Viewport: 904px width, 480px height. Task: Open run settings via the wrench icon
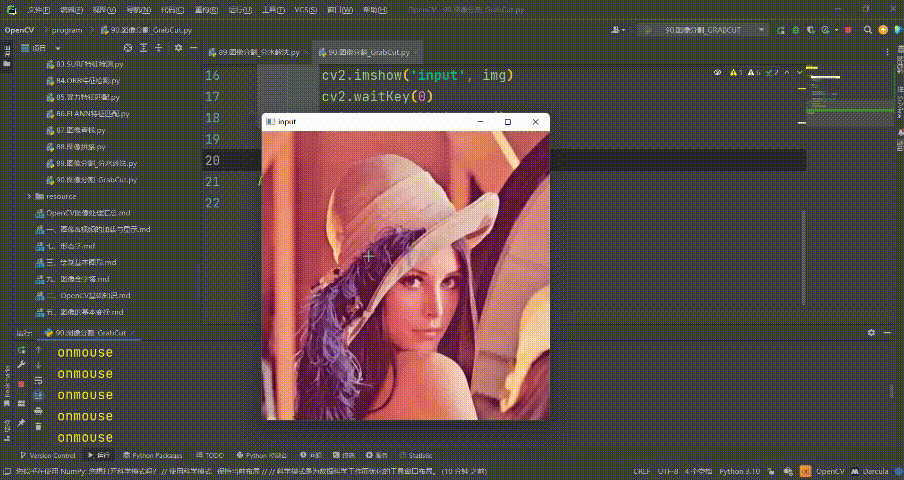(x=21, y=365)
